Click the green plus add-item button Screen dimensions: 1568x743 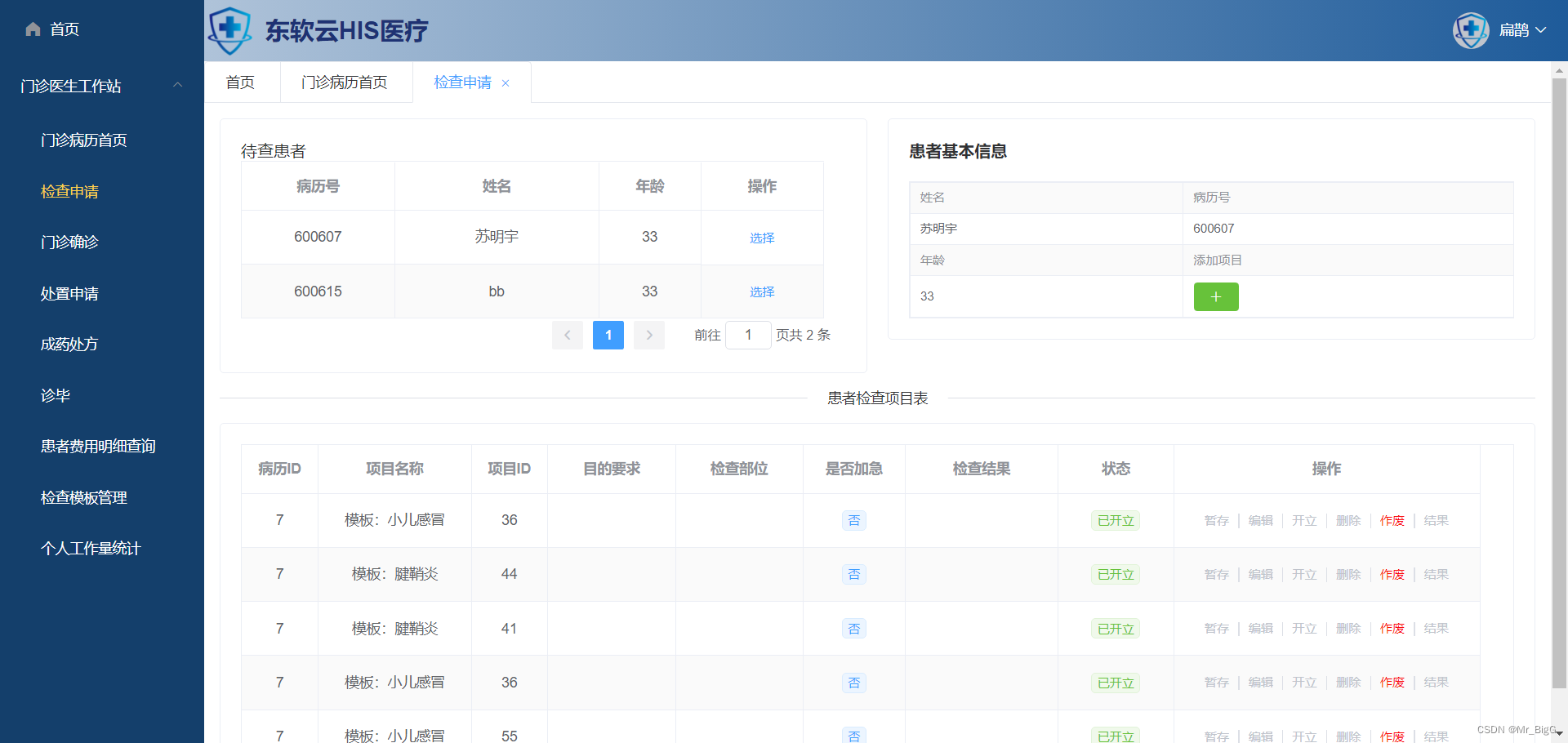(x=1216, y=296)
